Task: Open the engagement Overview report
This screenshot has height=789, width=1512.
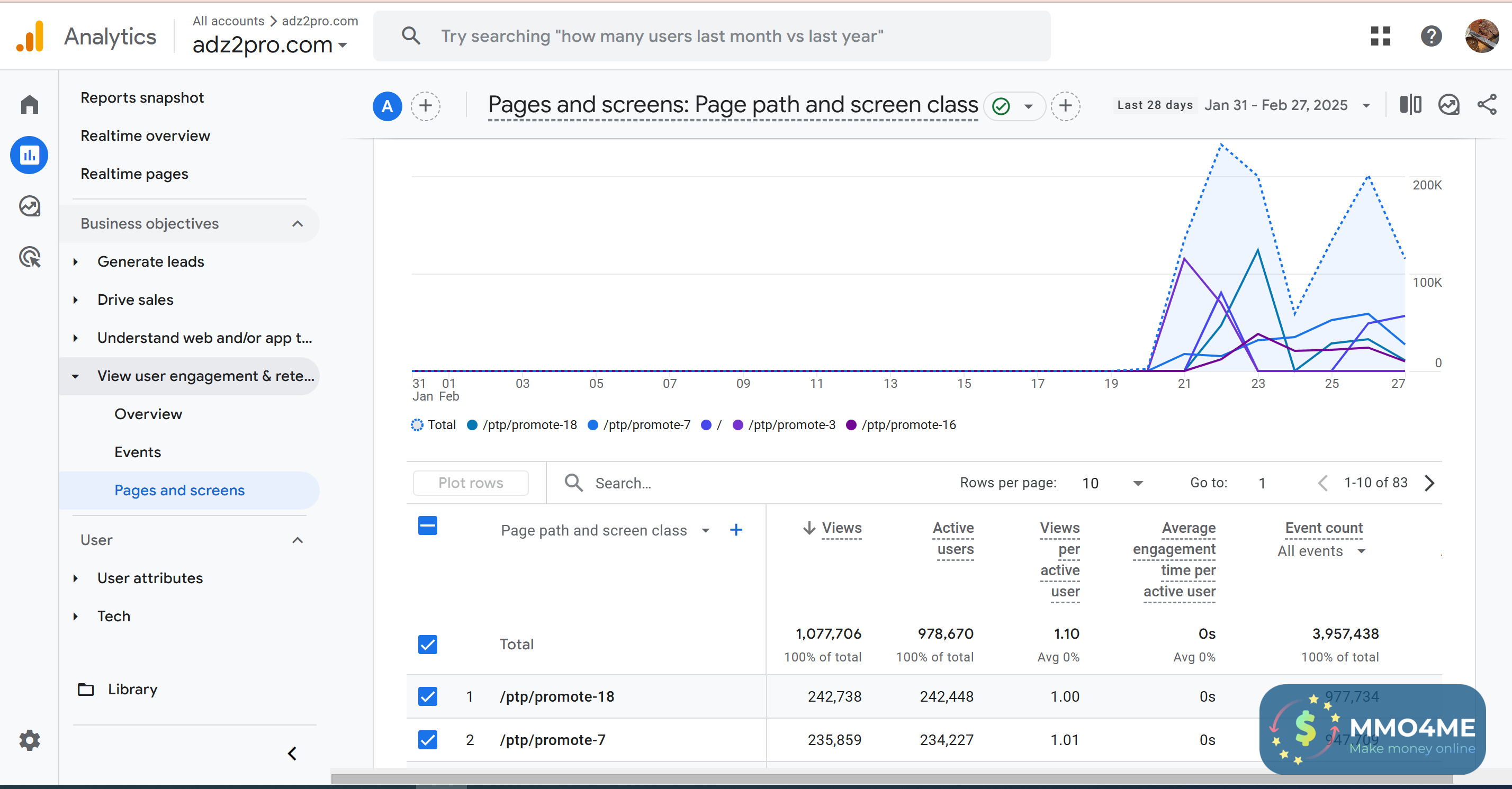Action: point(148,414)
